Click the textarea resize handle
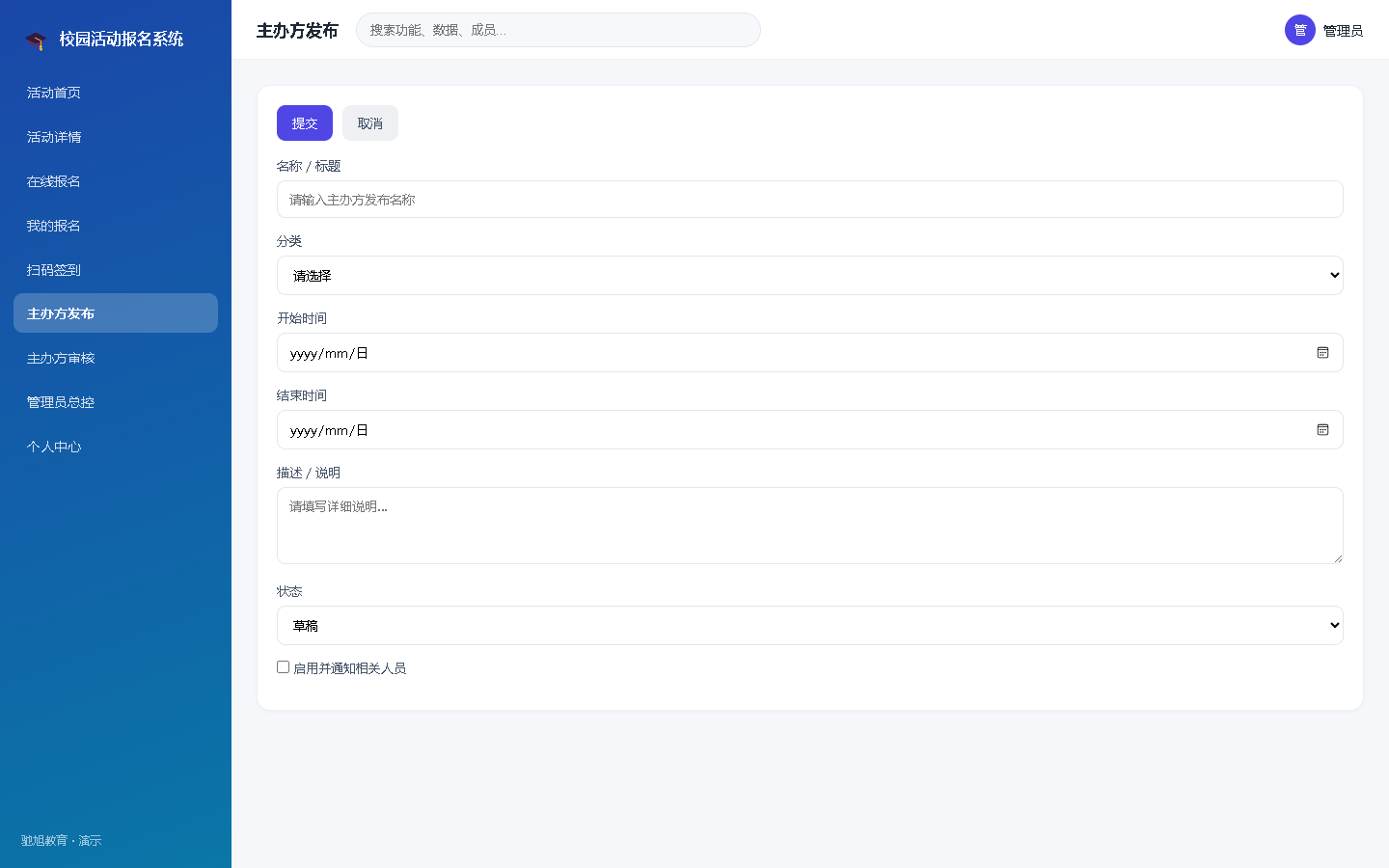The image size is (1389, 868). [1337, 557]
